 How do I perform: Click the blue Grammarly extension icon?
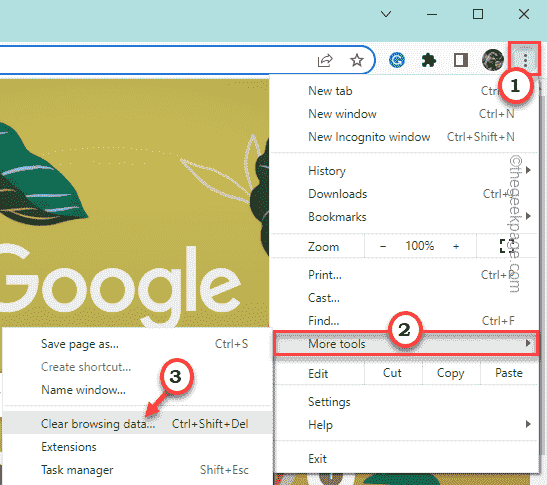[397, 60]
